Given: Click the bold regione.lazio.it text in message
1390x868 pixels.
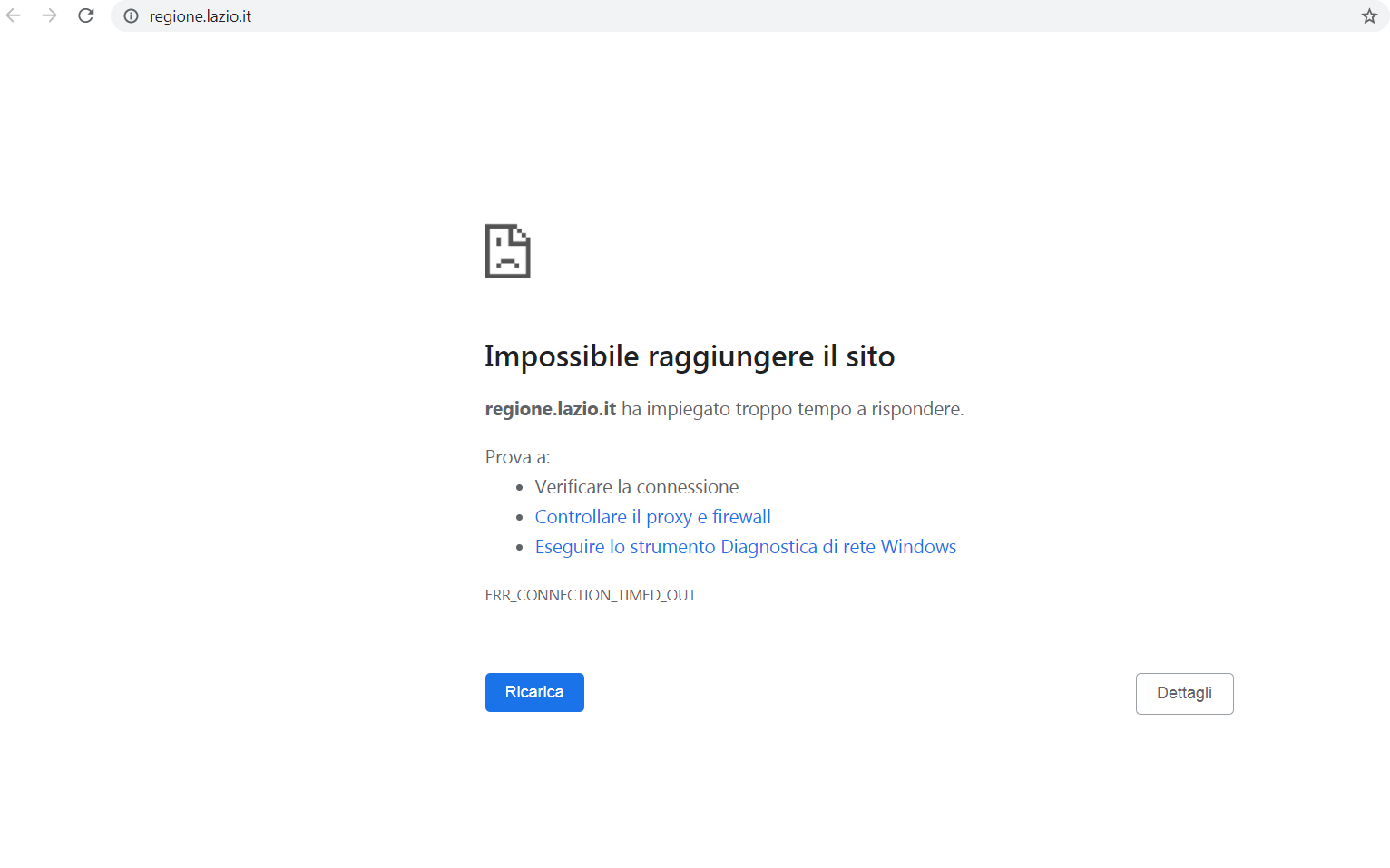Looking at the screenshot, I should [550, 409].
